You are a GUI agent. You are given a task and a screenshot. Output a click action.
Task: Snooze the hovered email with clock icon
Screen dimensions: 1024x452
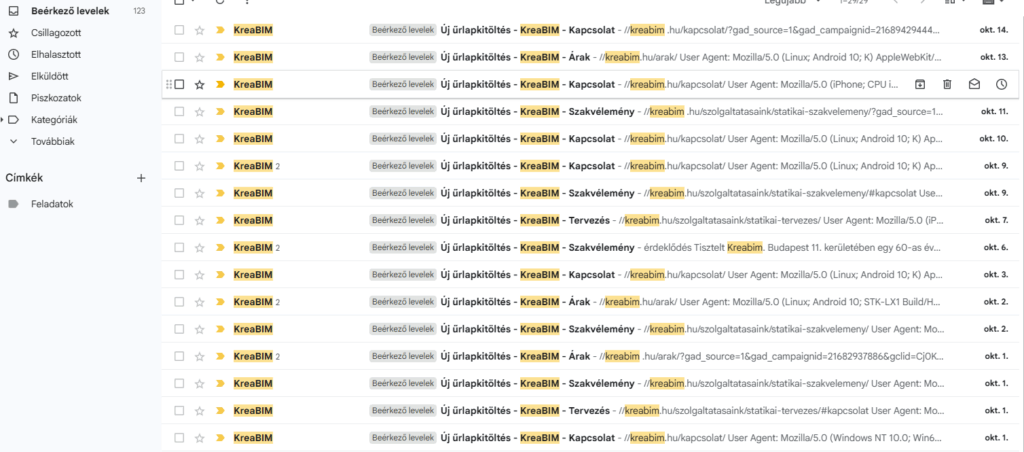tap(1001, 85)
